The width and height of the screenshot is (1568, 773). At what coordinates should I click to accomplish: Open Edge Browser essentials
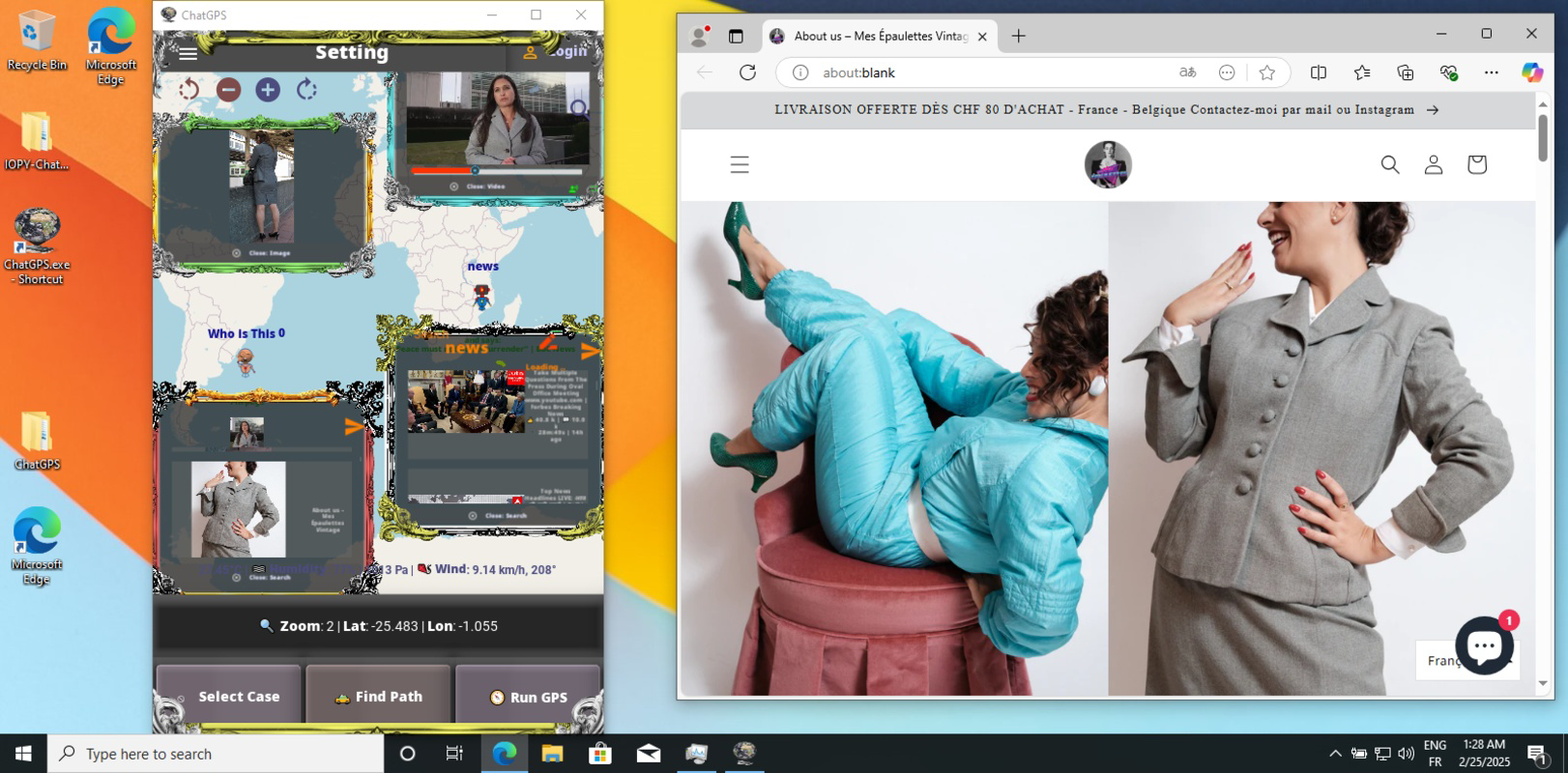tap(1448, 72)
